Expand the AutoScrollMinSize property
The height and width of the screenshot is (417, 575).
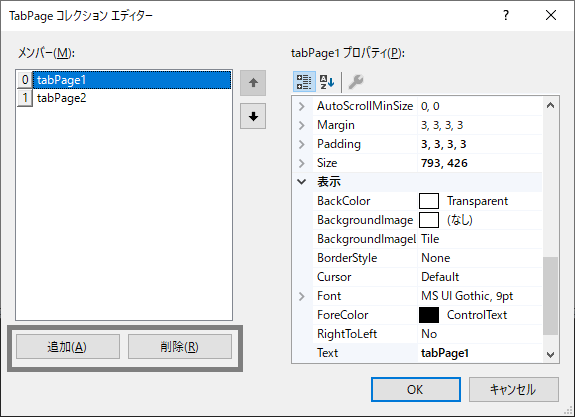tap(302, 106)
